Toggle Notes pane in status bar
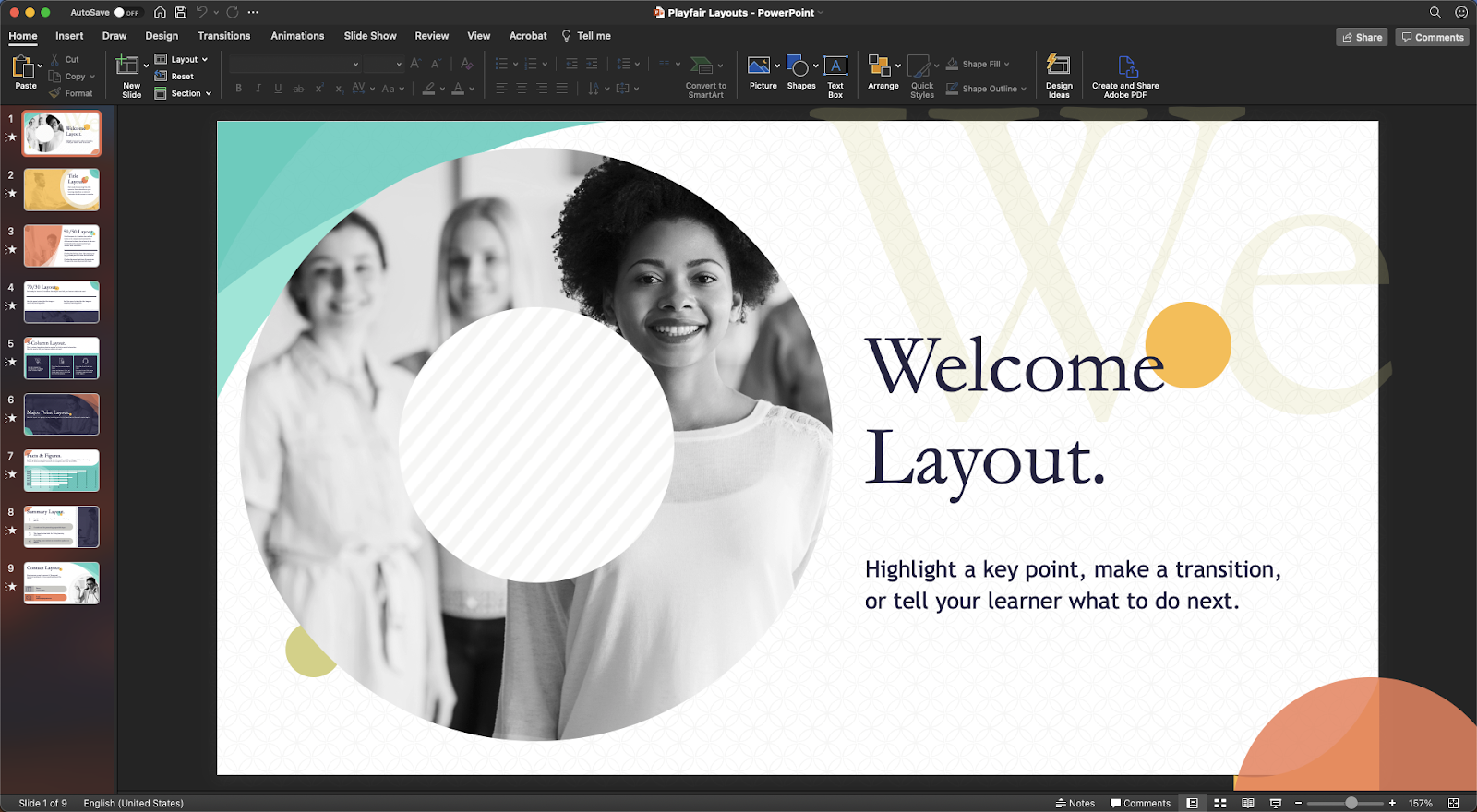Viewport: 1477px width, 812px height. tap(1075, 803)
